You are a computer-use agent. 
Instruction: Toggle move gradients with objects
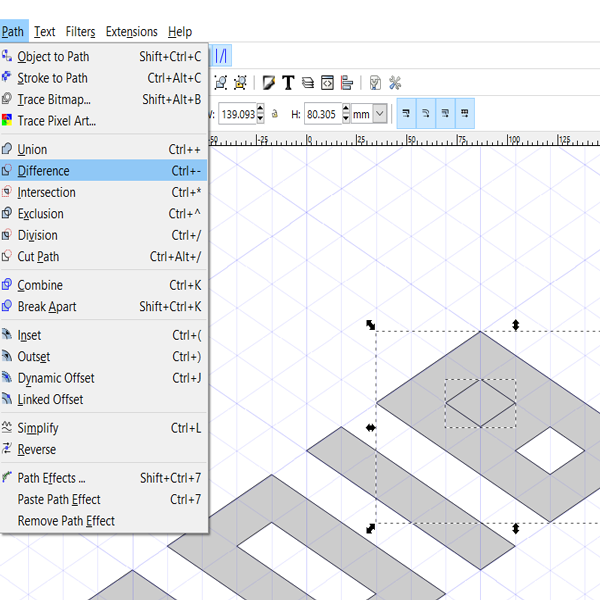445,113
